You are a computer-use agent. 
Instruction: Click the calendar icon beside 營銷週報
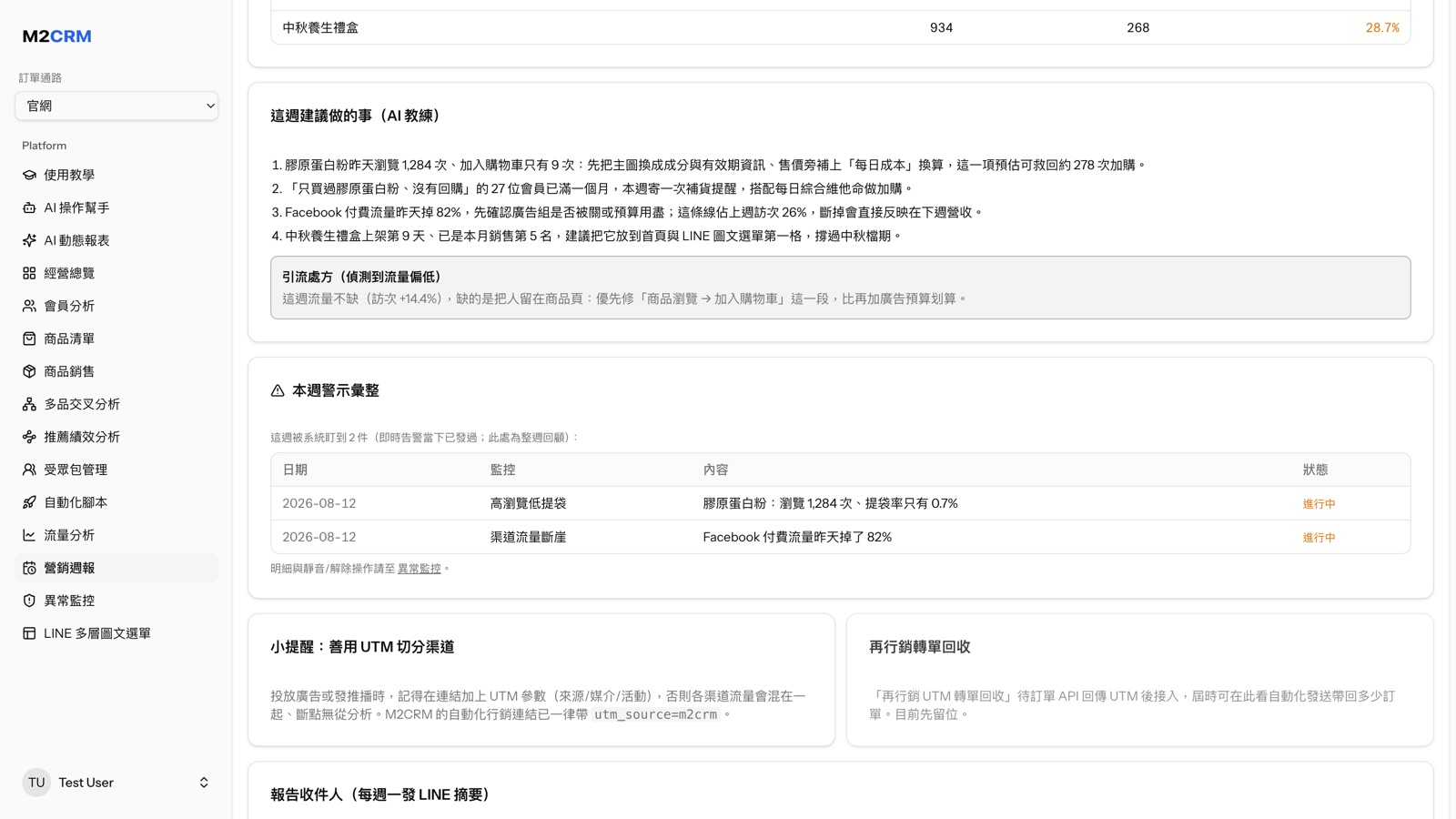point(29,568)
